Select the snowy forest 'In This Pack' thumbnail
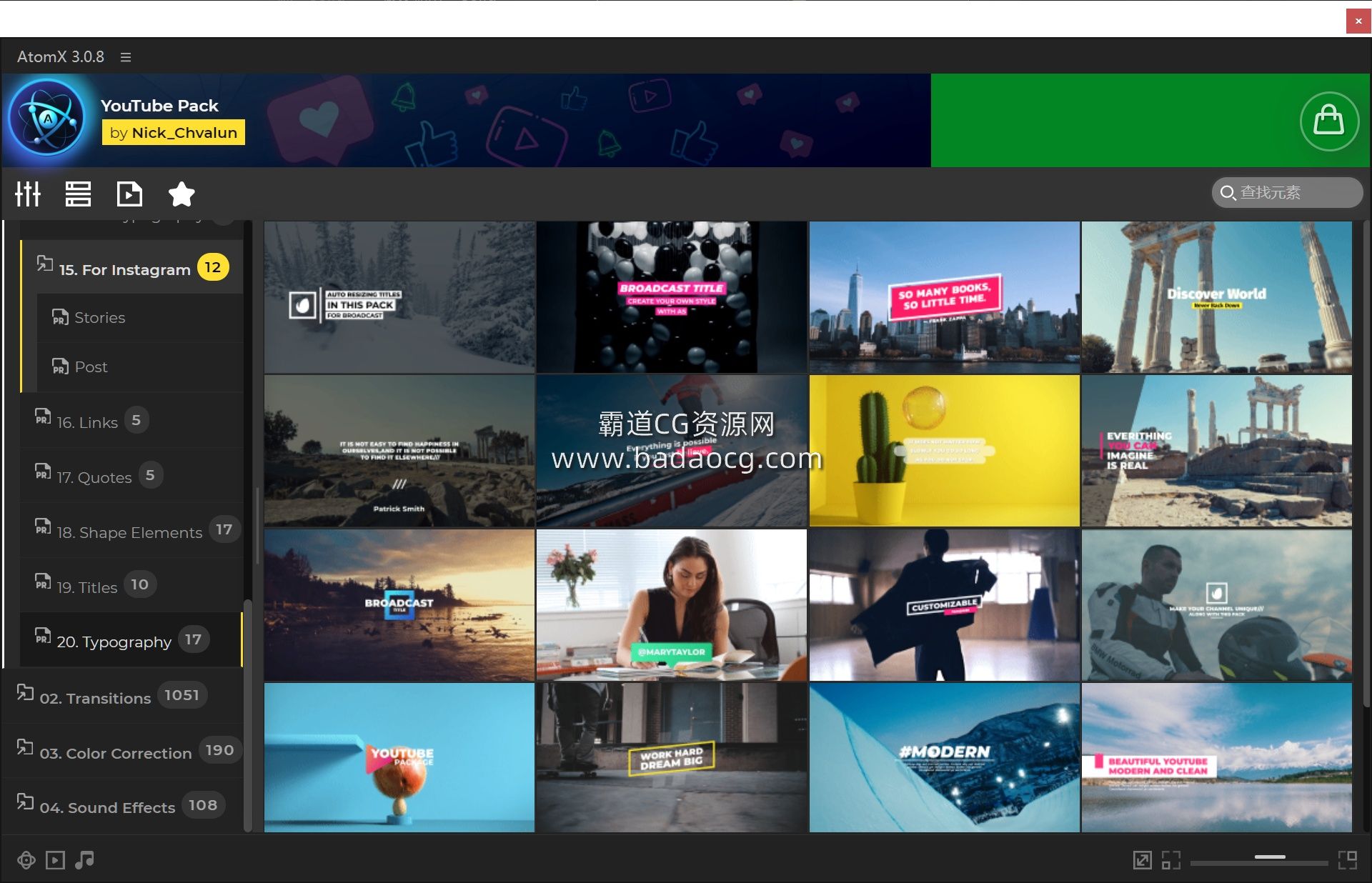The height and width of the screenshot is (883, 1372). (x=399, y=297)
